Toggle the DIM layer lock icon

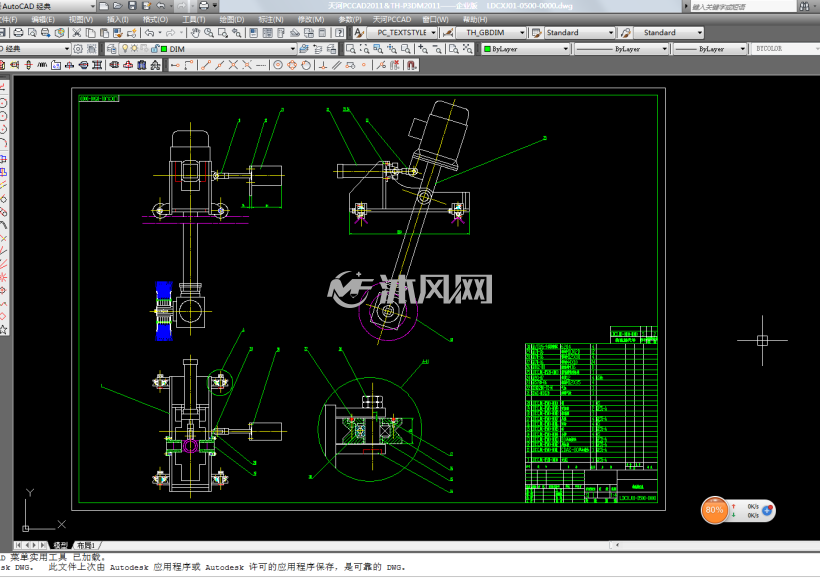(154, 49)
